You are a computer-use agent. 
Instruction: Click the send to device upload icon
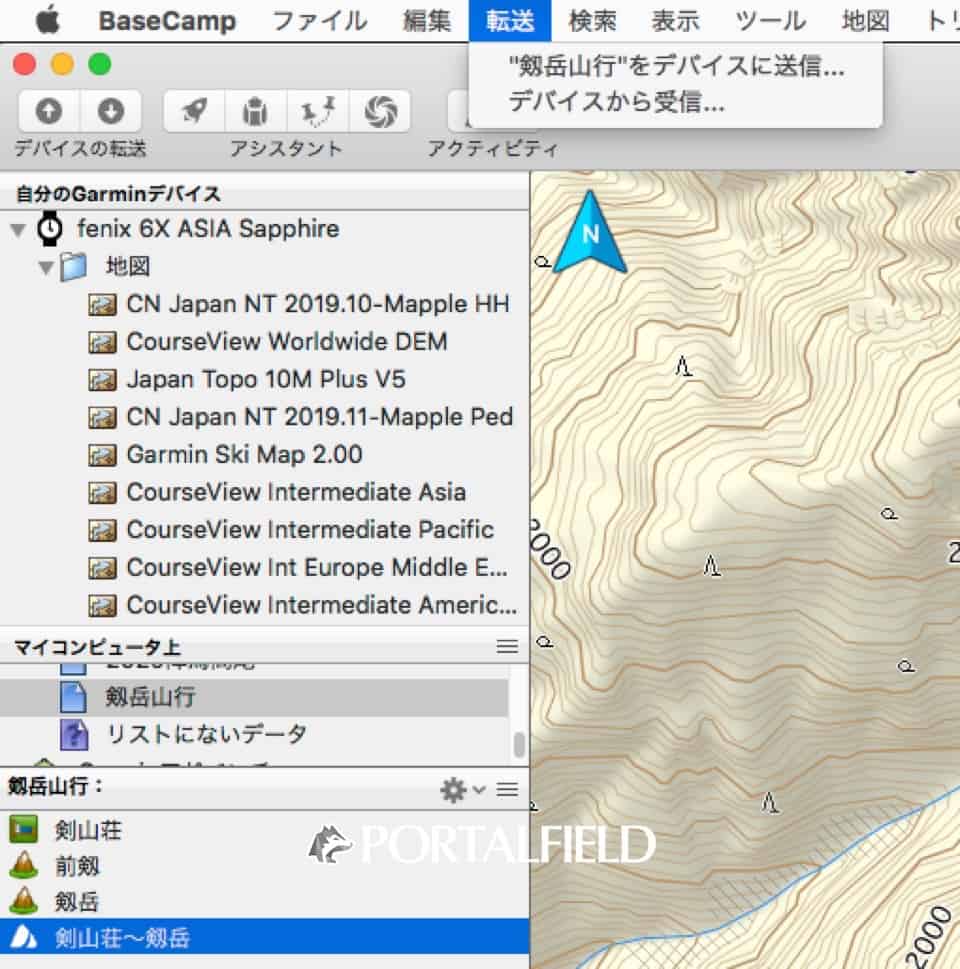pos(48,111)
